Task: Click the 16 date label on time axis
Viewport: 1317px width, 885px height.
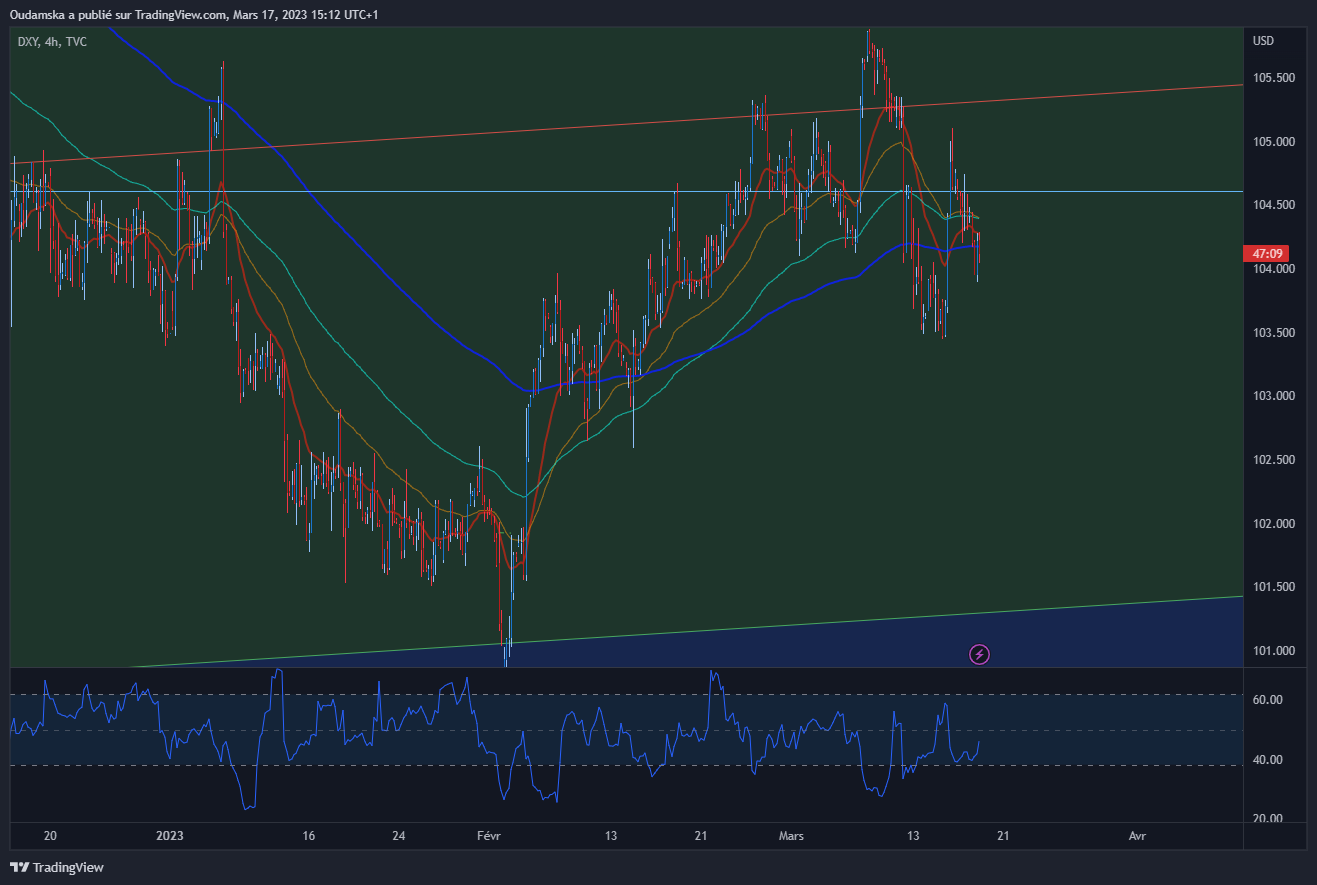Action: click(308, 835)
